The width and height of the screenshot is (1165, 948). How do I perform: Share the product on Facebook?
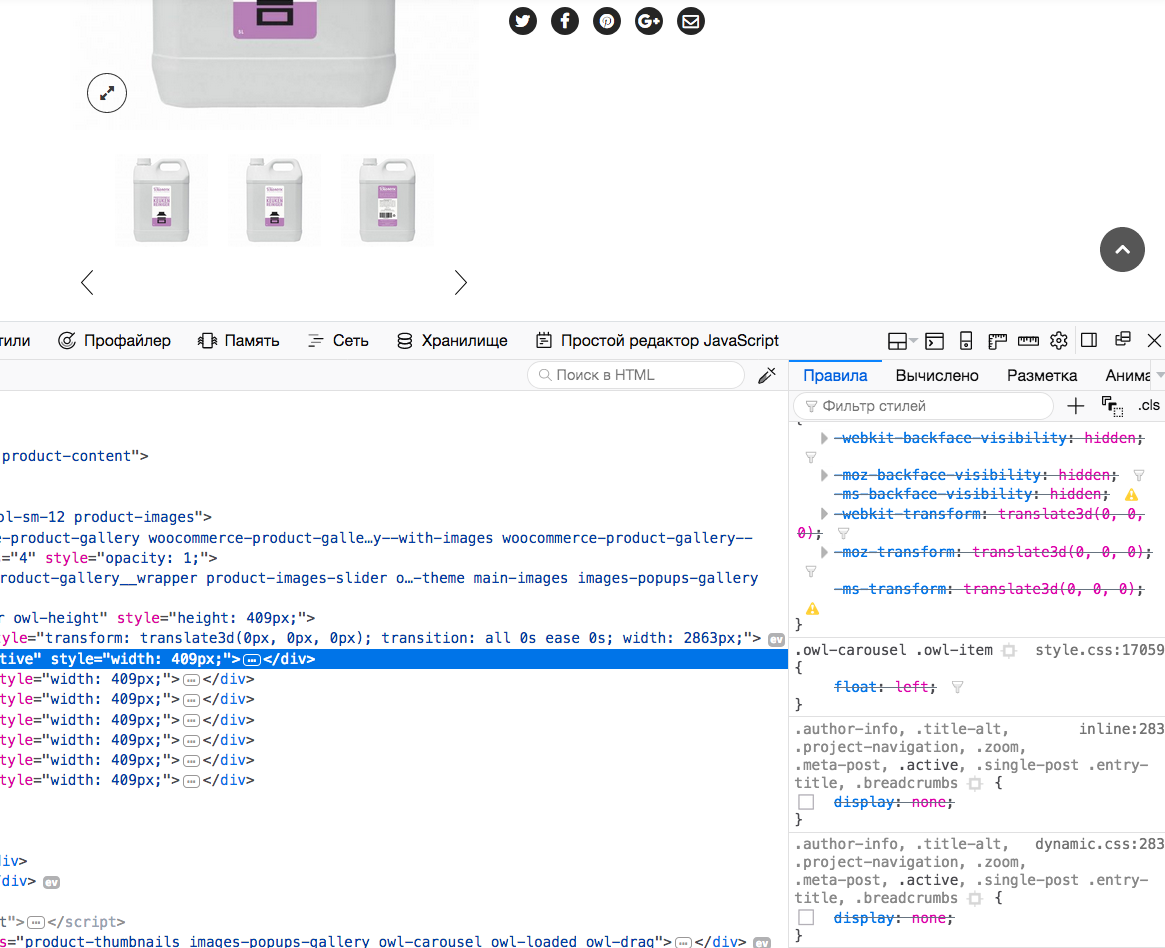(565, 21)
